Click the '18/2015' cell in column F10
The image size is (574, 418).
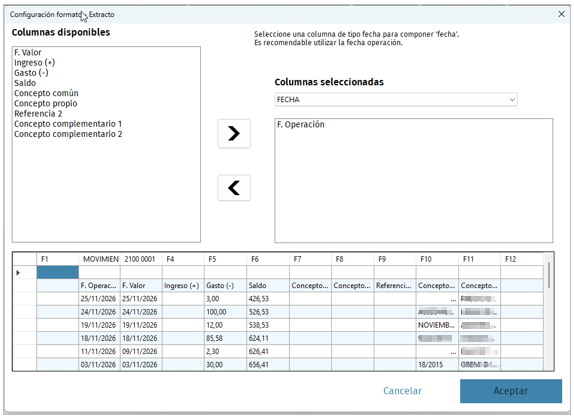pos(437,365)
